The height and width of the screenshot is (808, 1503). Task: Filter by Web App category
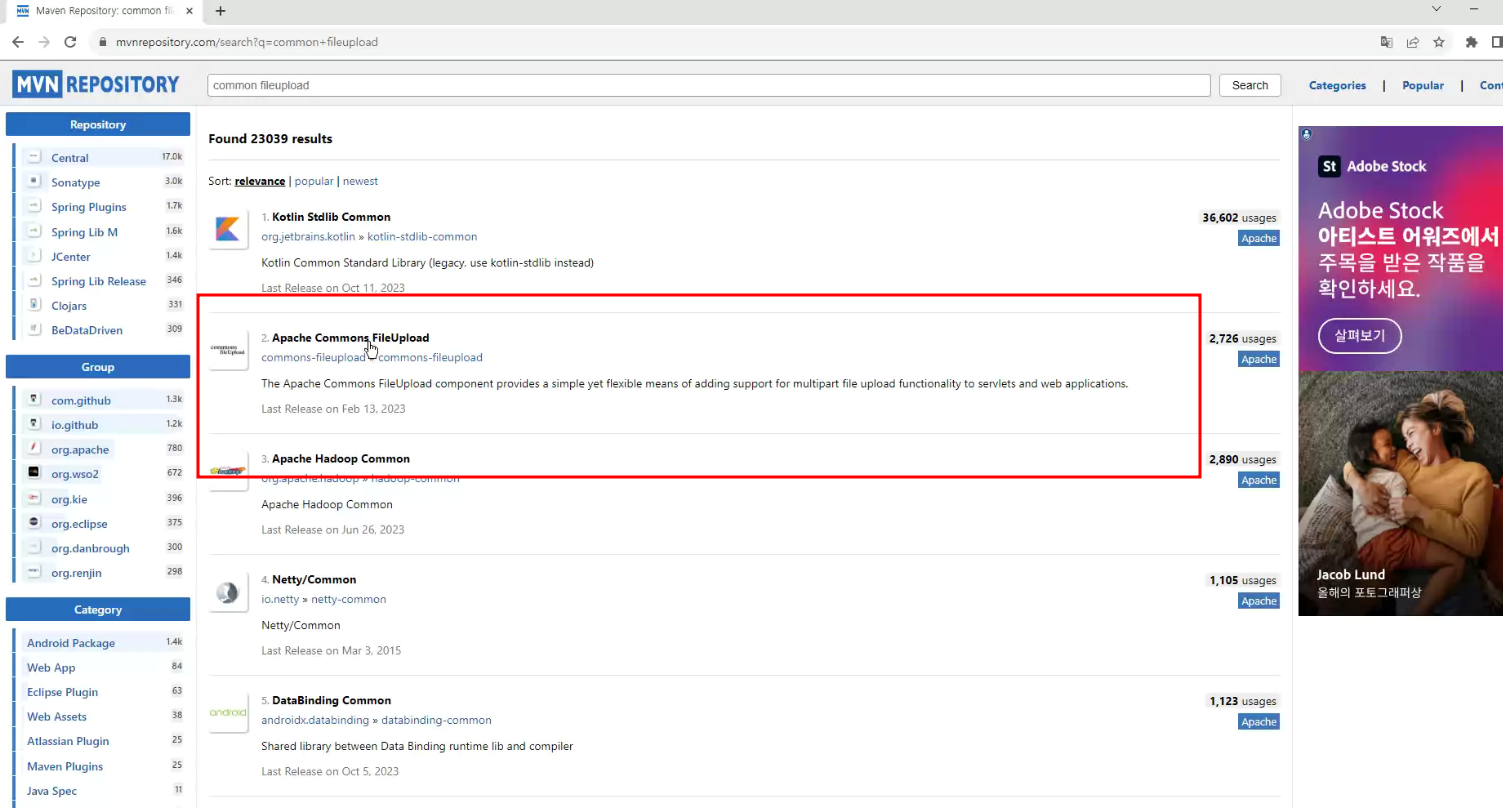pyautogui.click(x=51, y=668)
